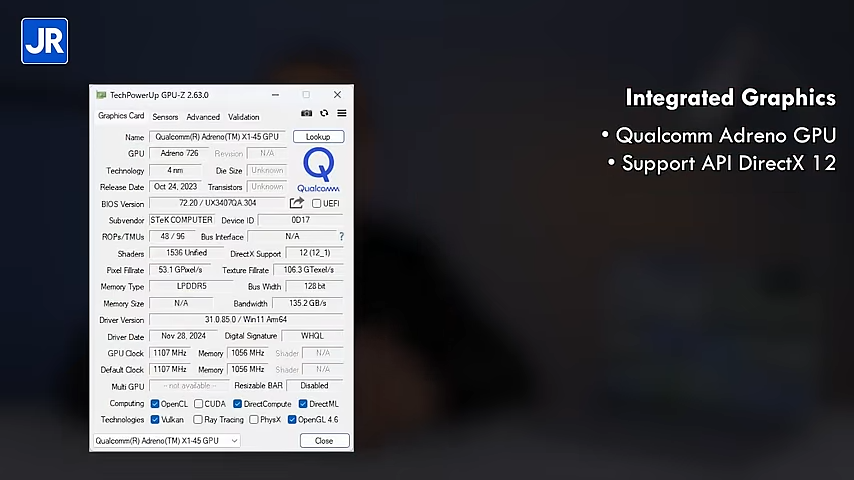The height and width of the screenshot is (480, 854).
Task: Click the GPU-Z title bar app icon
Action: (x=101, y=95)
